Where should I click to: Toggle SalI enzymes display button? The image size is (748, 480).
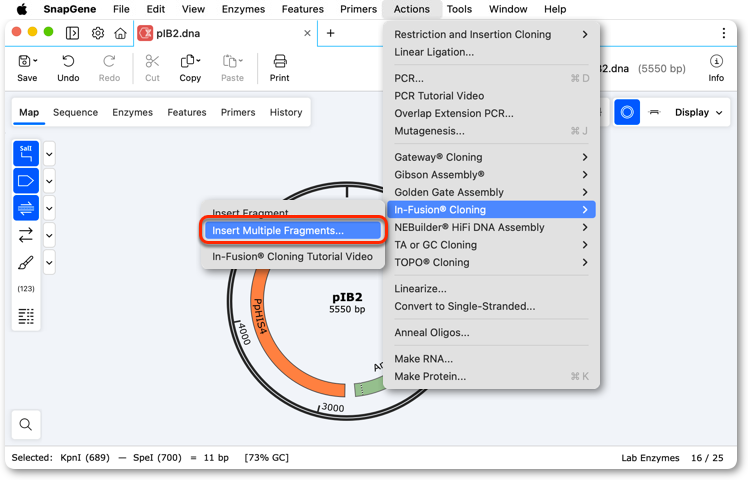click(26, 154)
